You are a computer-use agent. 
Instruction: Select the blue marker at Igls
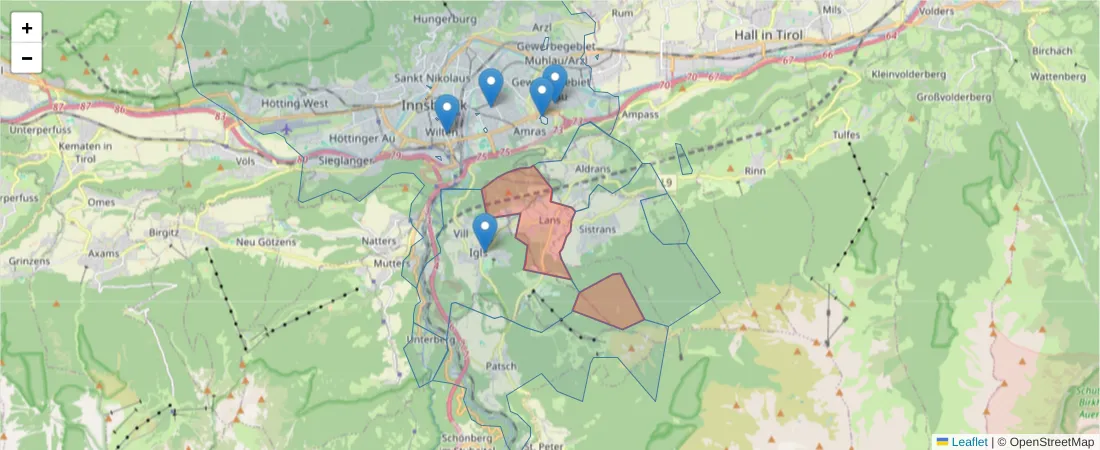[485, 232]
